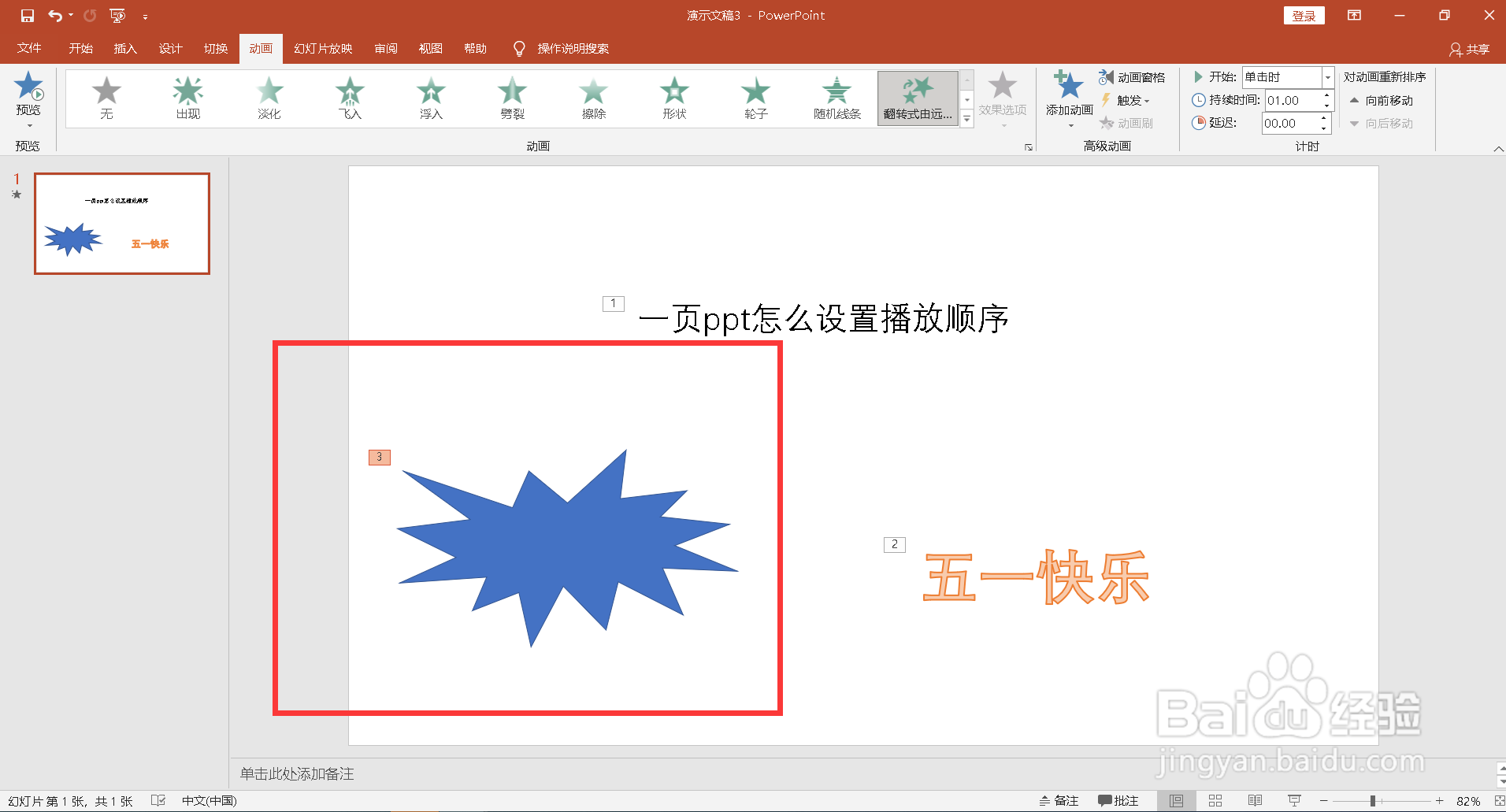
Task: Apply the 形状 shape animation
Action: (675, 98)
